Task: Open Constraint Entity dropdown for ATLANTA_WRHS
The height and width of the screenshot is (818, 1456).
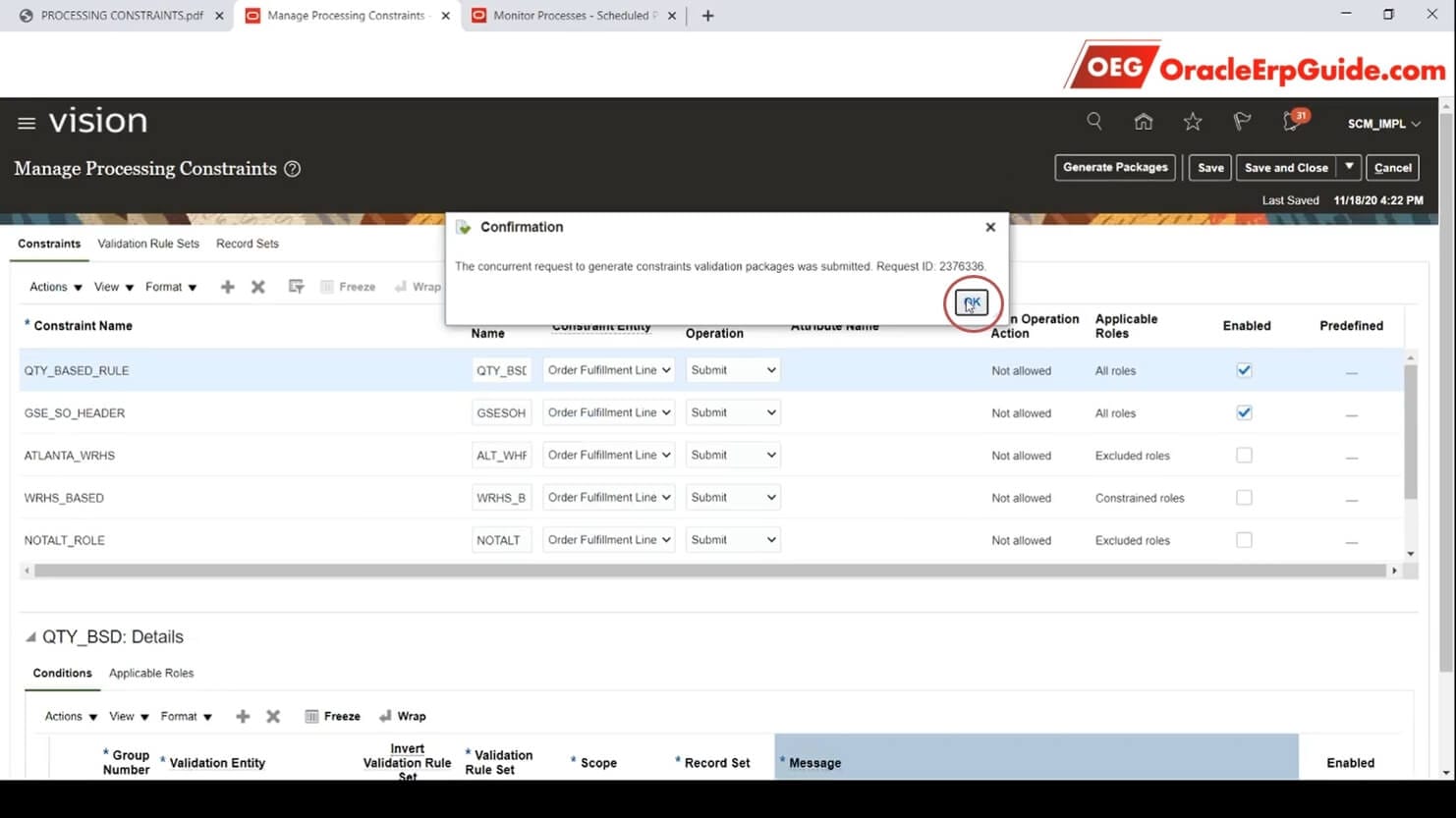Action: (609, 455)
